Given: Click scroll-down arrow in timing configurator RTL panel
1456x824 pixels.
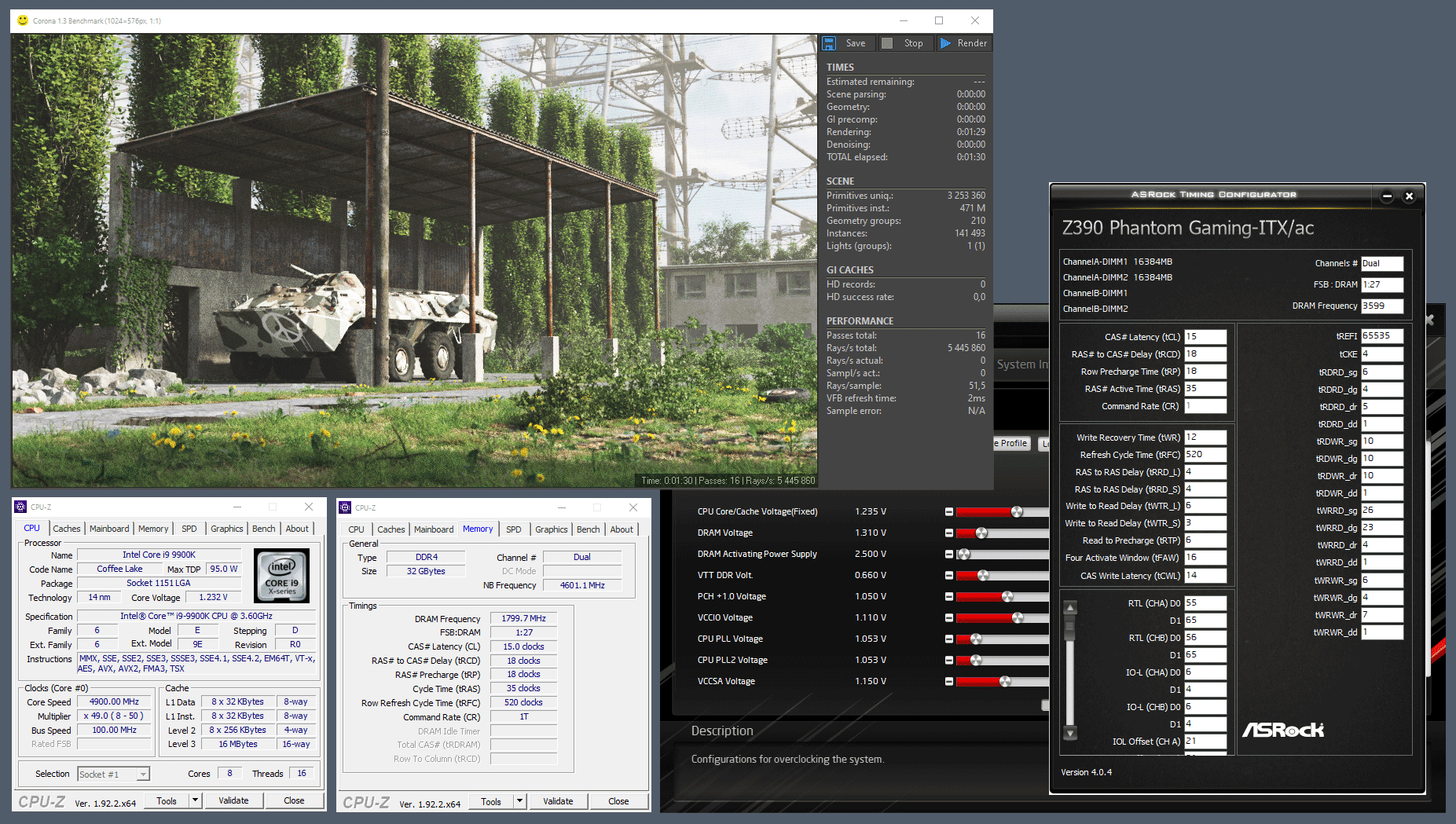Looking at the screenshot, I should (1069, 733).
